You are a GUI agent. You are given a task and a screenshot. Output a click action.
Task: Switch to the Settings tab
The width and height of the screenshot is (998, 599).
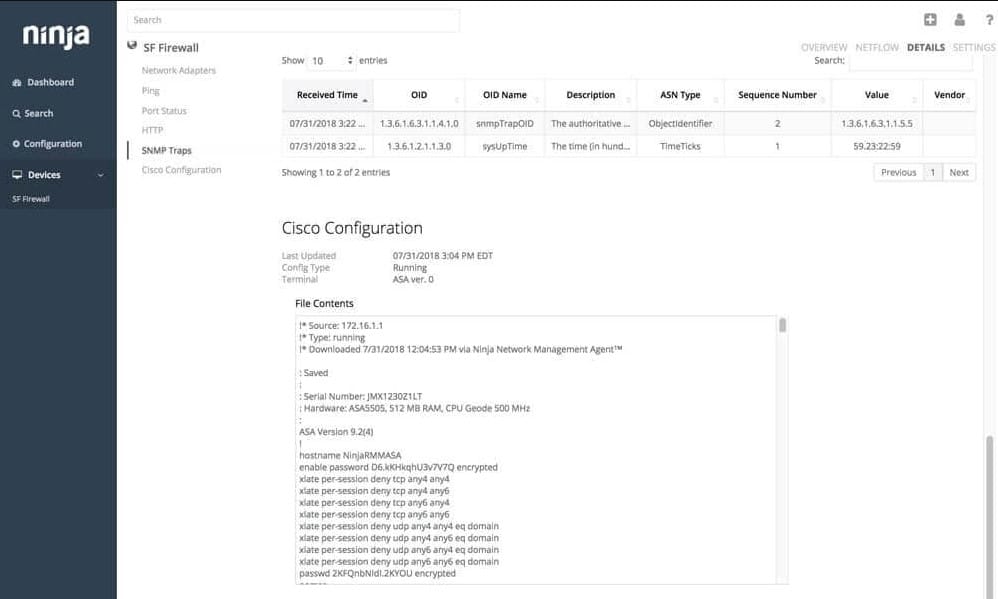pos(974,47)
